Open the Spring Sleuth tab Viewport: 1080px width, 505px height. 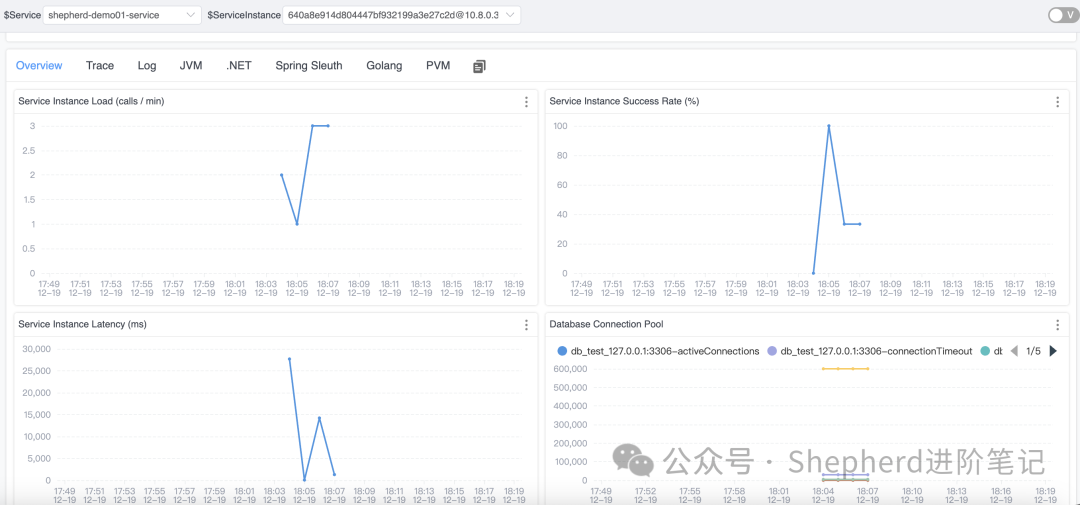click(309, 66)
